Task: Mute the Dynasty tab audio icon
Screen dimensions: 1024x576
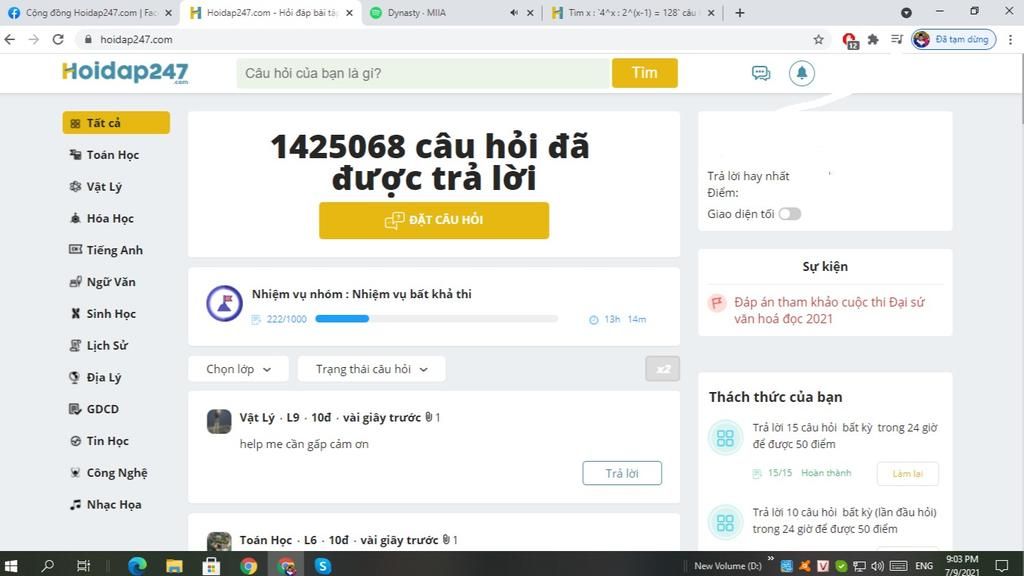Action: coord(514,12)
